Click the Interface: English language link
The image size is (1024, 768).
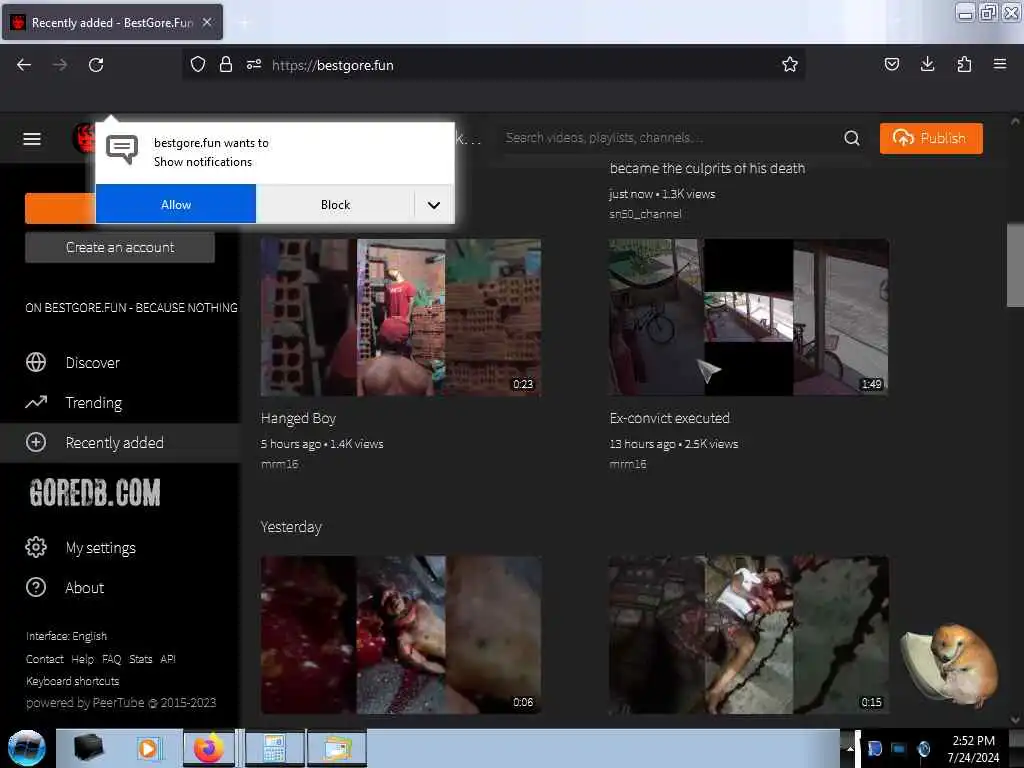pyautogui.click(x=67, y=636)
